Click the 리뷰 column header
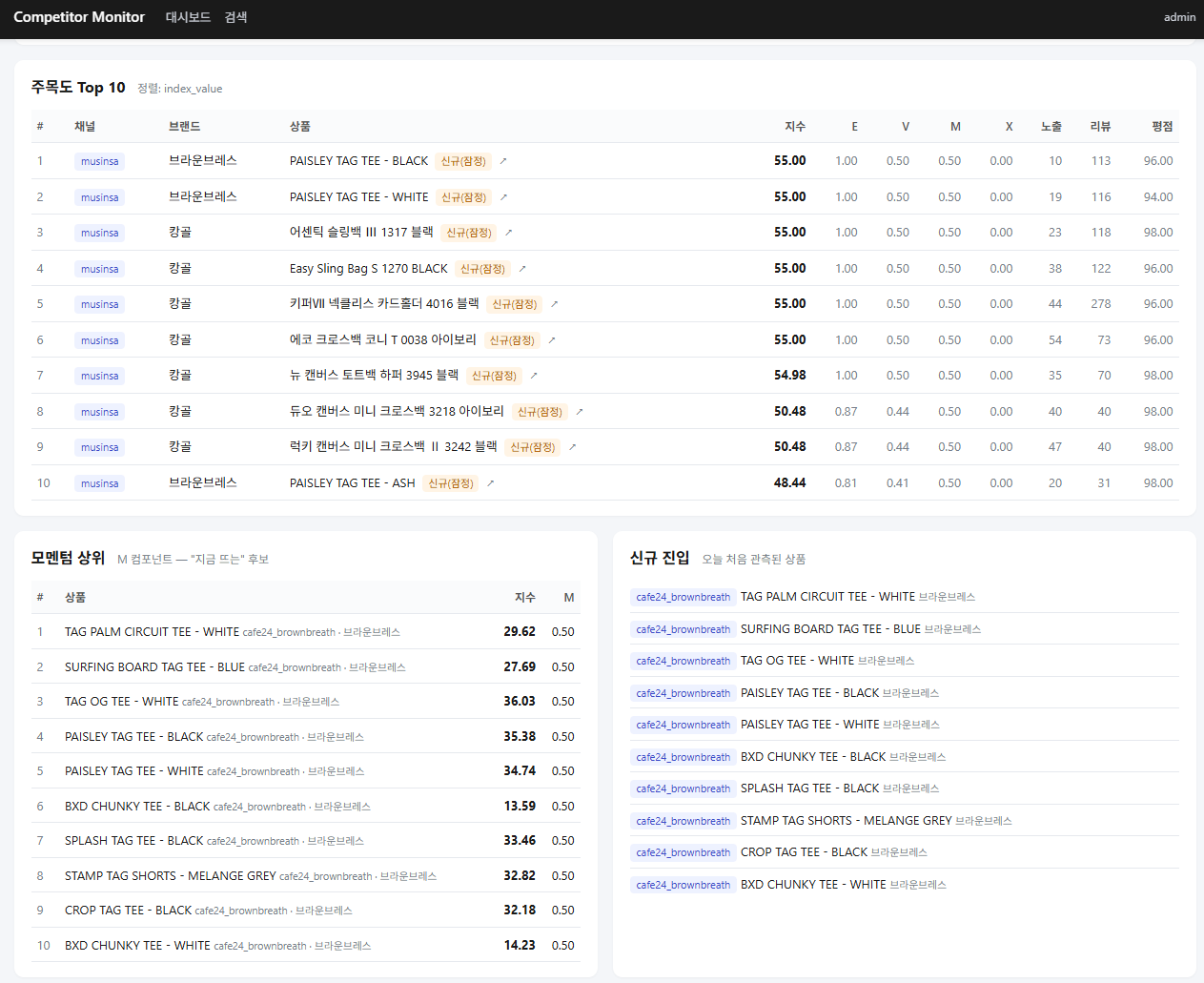The image size is (1204, 983). (1100, 126)
